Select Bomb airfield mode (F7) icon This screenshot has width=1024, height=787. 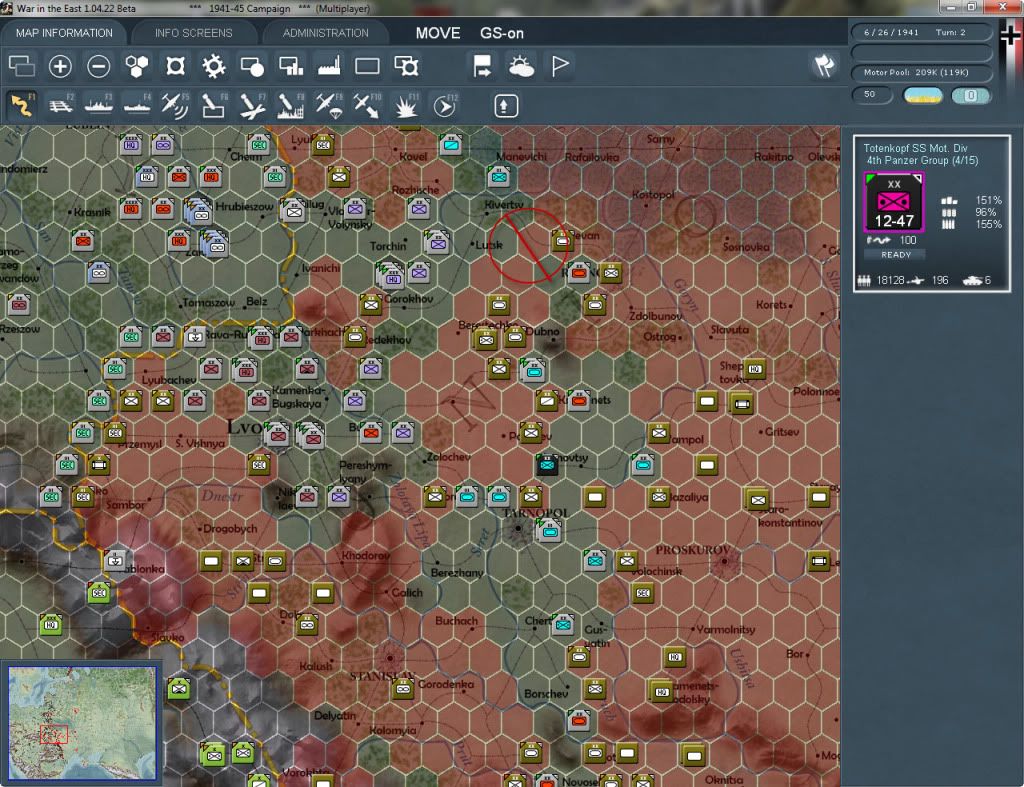pos(252,106)
